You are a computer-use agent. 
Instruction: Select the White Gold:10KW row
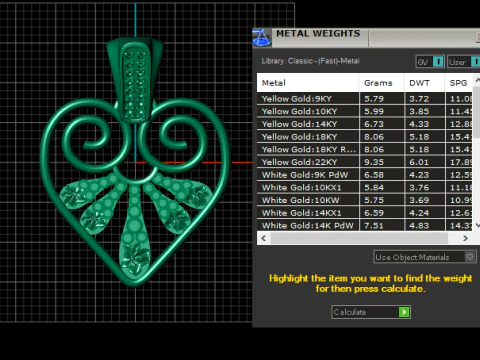pyautogui.click(x=365, y=200)
